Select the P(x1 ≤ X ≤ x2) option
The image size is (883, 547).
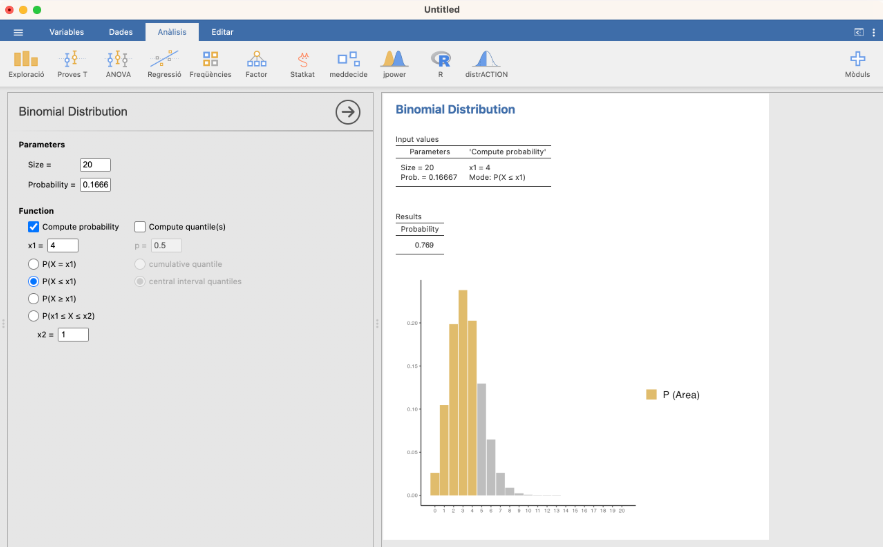click(34, 316)
